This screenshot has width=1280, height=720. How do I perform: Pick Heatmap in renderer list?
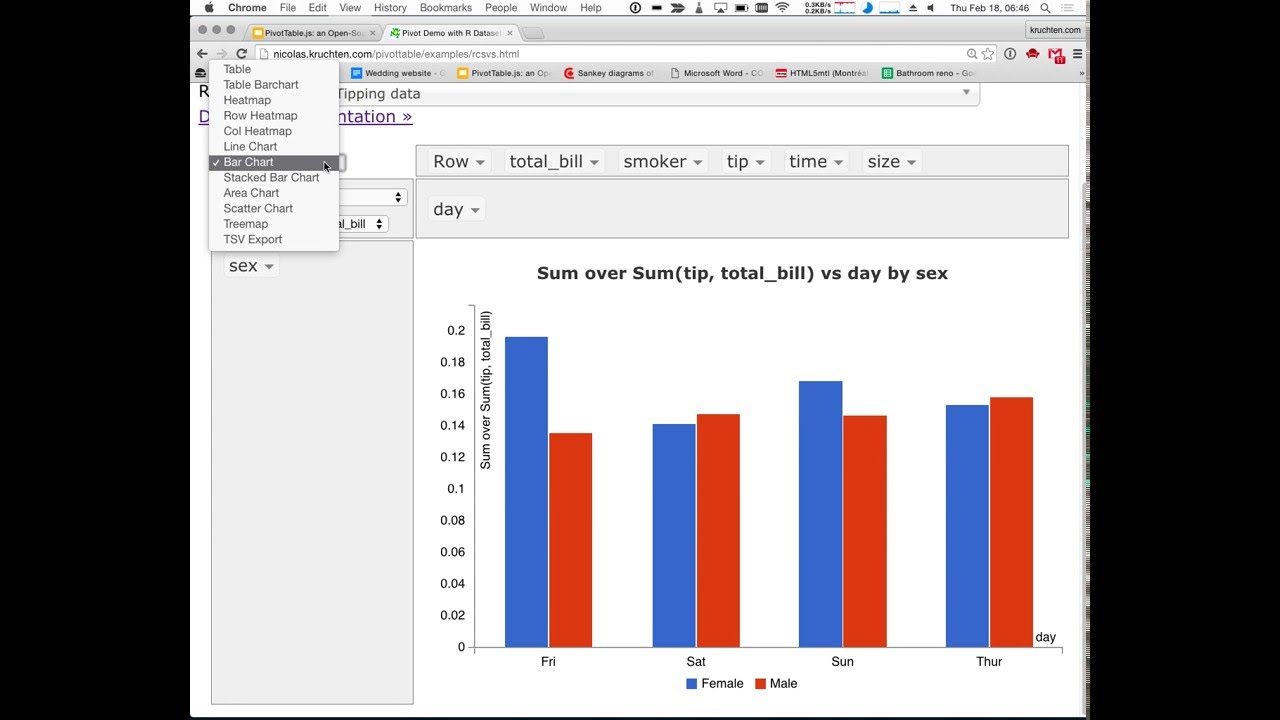tap(273, 100)
